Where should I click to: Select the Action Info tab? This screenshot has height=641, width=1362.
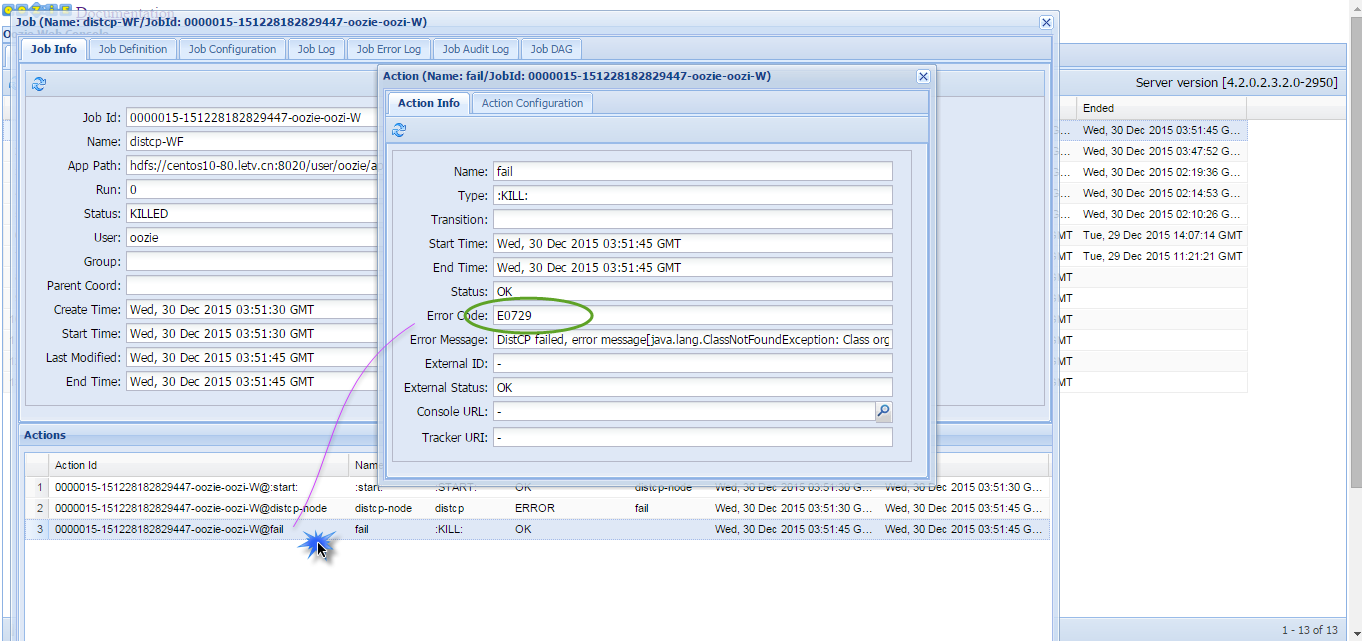(x=428, y=102)
